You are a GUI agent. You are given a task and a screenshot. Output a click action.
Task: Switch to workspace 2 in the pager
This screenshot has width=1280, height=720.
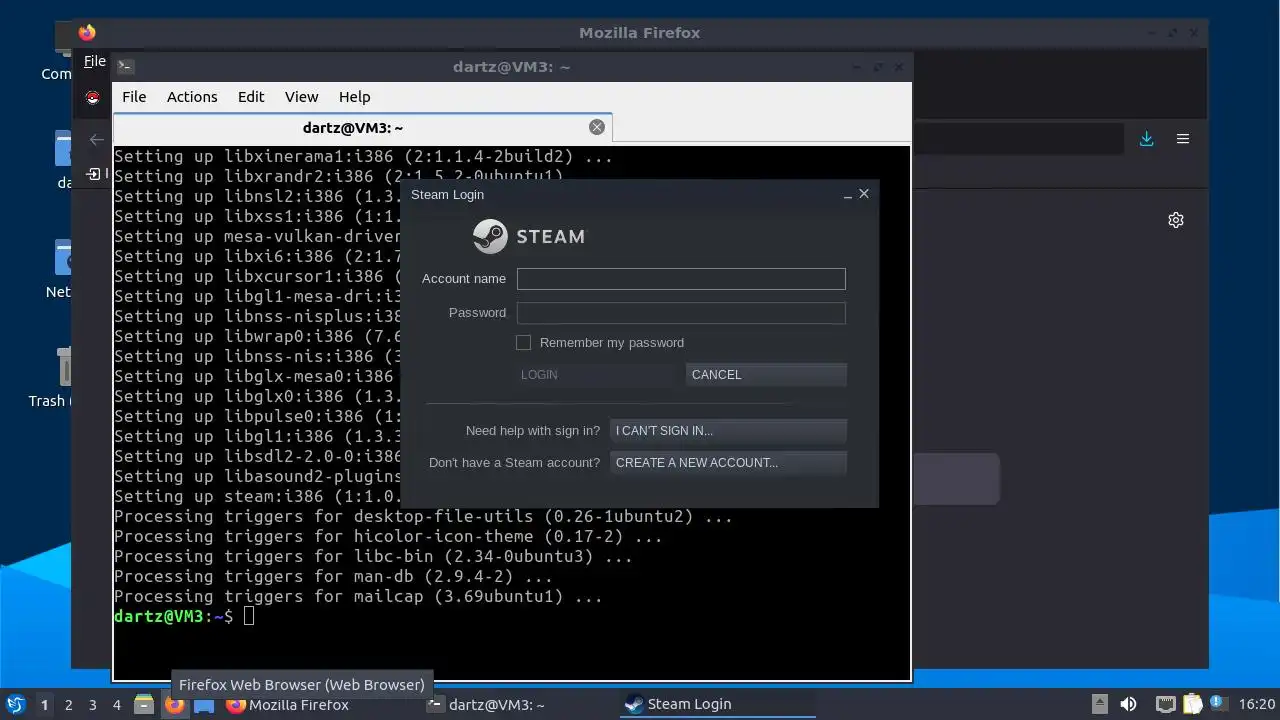[69, 705]
